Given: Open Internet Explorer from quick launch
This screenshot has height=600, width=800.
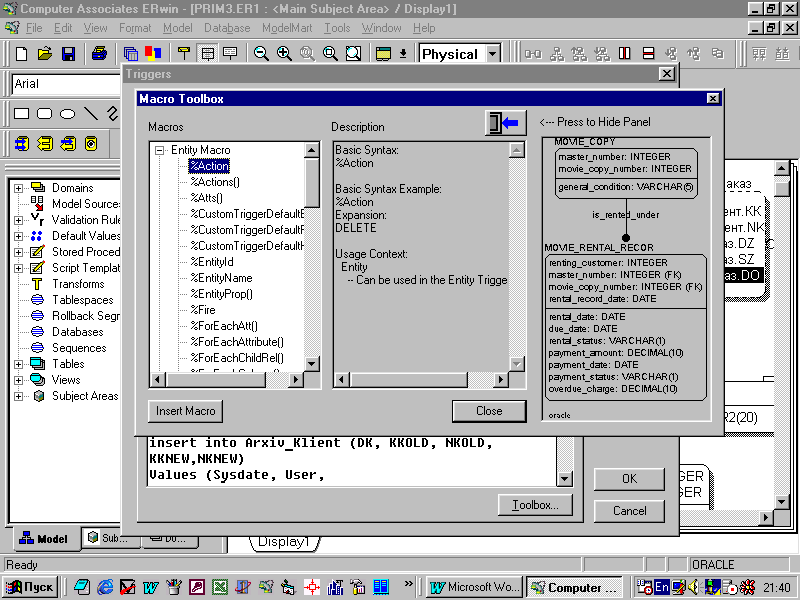Looking at the screenshot, I should point(105,587).
